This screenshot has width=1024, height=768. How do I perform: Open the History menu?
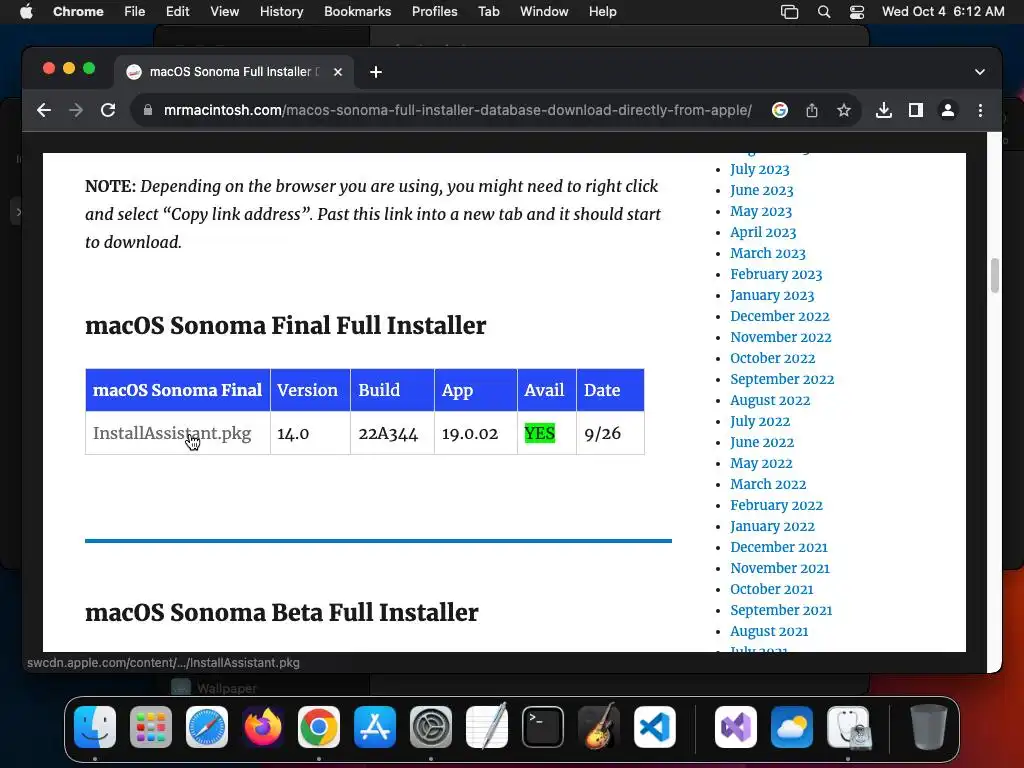click(x=281, y=12)
